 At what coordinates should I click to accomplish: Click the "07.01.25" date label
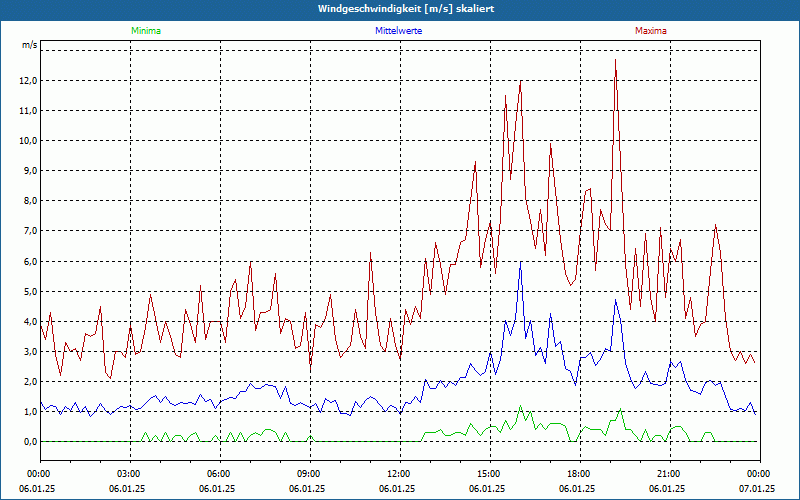tap(757, 488)
